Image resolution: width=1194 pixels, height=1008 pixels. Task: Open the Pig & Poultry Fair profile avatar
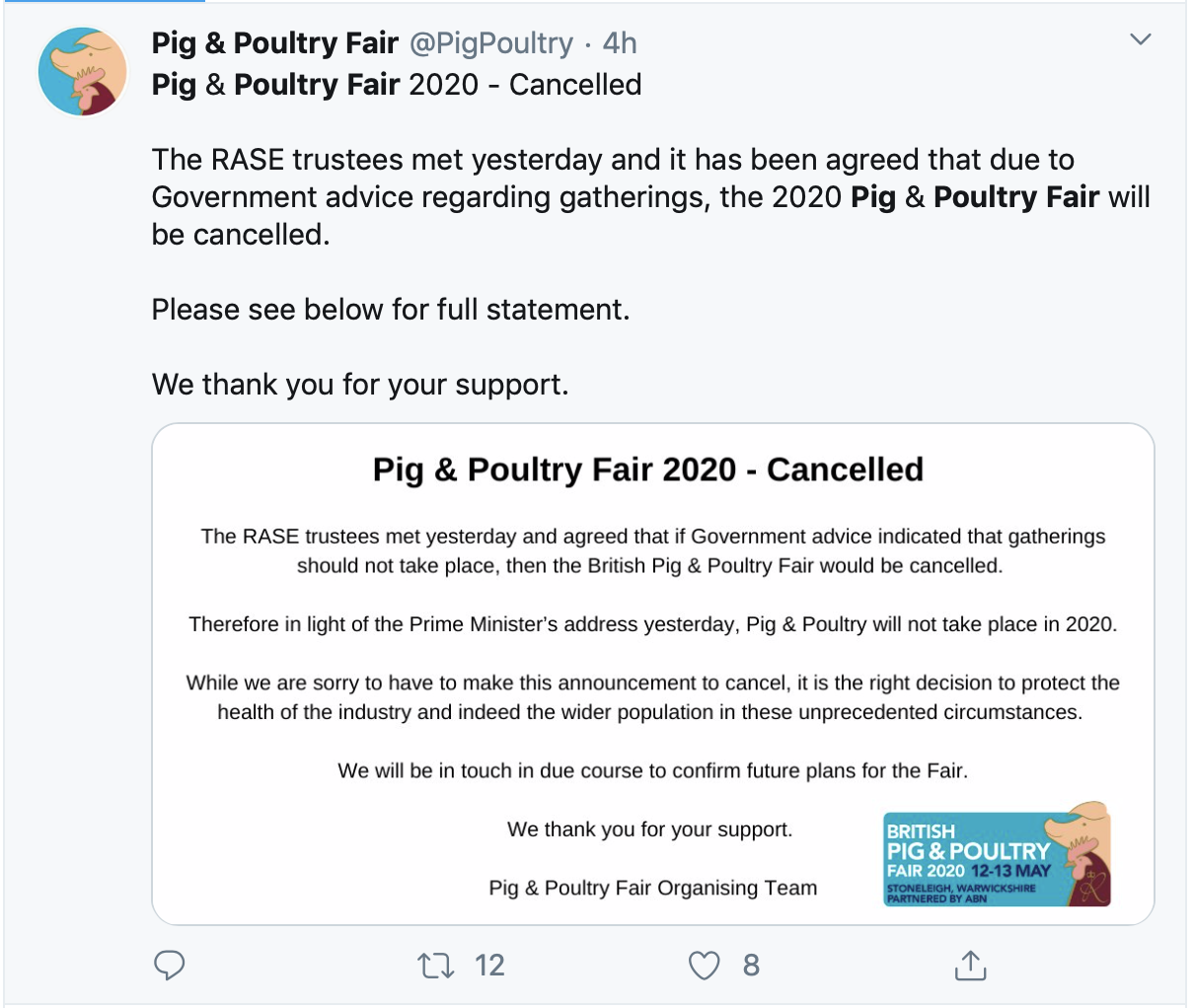click(83, 72)
